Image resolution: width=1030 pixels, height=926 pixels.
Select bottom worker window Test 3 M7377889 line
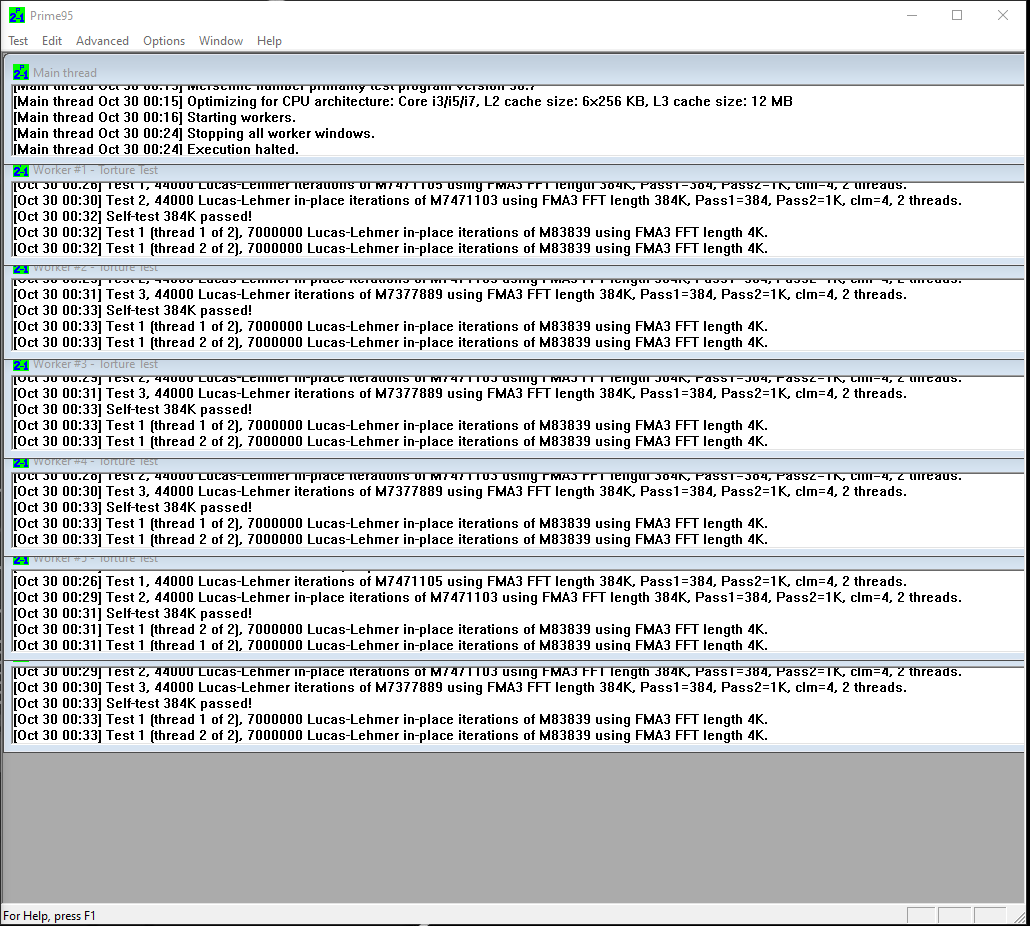click(x=460, y=688)
